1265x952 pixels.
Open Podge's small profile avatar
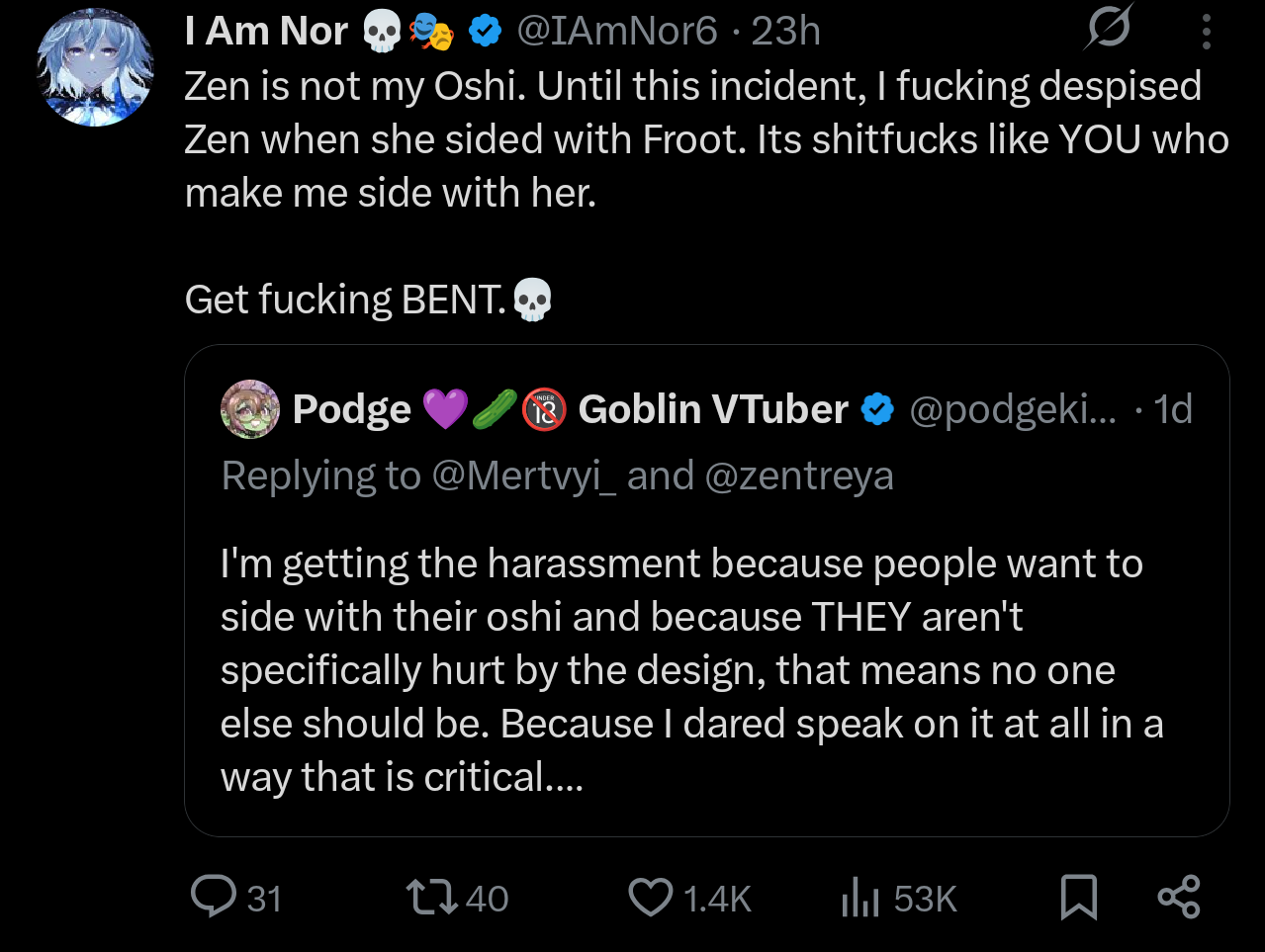[x=250, y=408]
